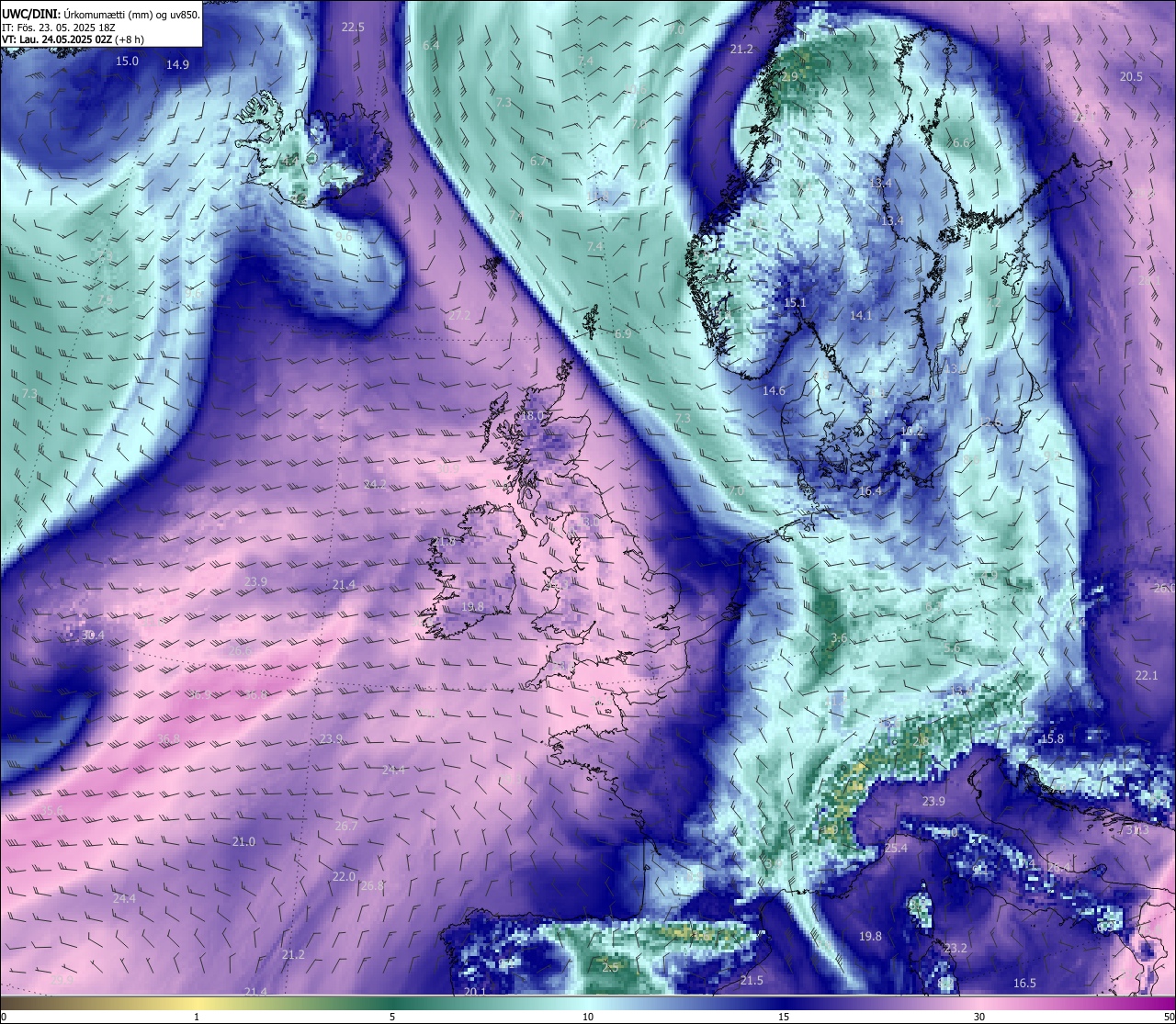1176x1024 pixels.
Task: Click the 5 tick on the color scale
Action: [x=392, y=1017]
